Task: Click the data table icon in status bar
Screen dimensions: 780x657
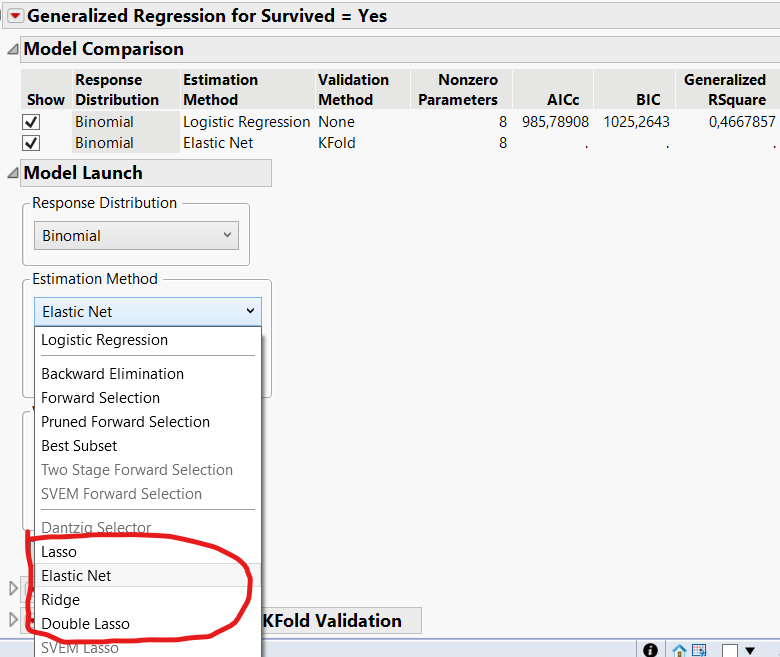Action: pyautogui.click(x=699, y=650)
